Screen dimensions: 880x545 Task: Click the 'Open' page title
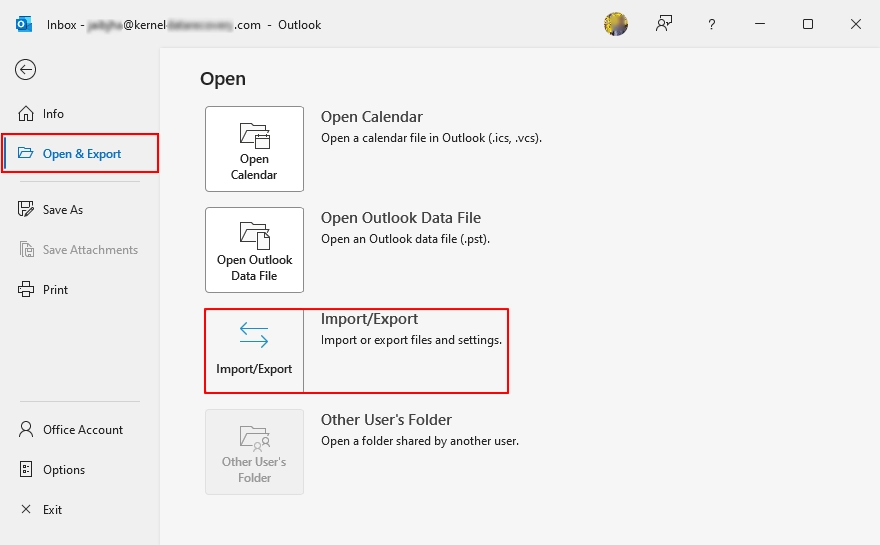223,79
